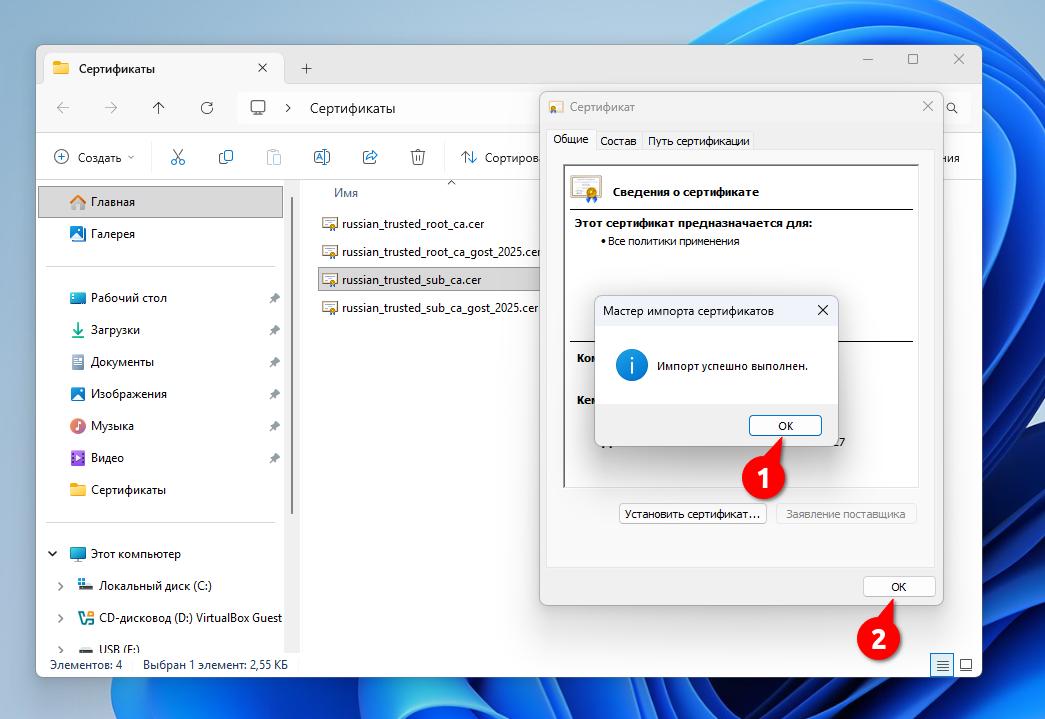Screen dimensions: 1045x719
Task: Minimize the Explorer window
Action: [868, 59]
